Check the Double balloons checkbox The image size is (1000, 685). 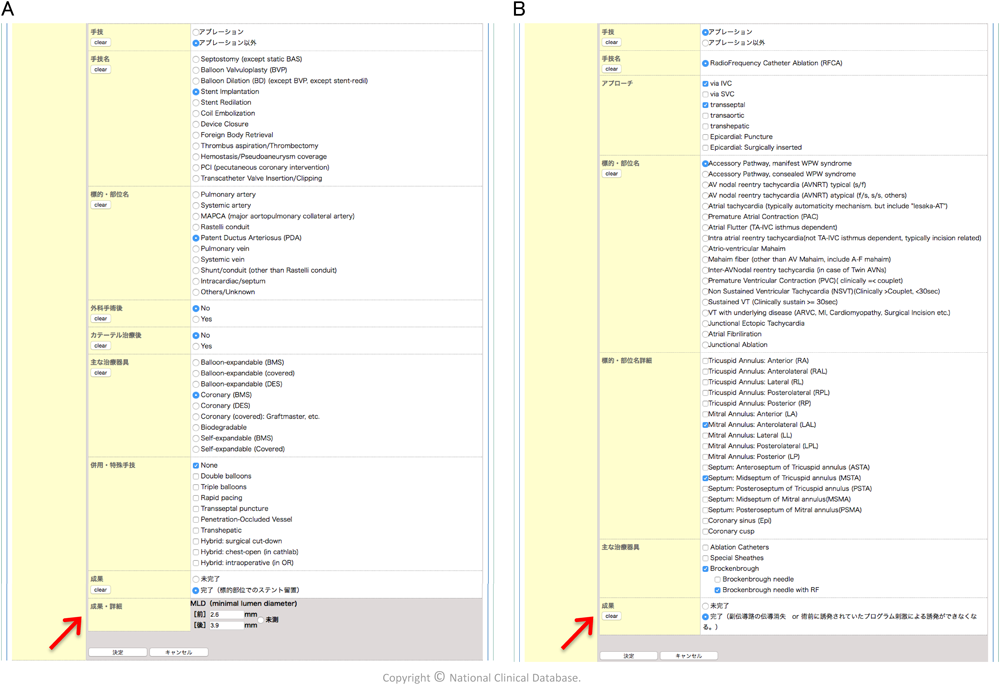point(196,476)
